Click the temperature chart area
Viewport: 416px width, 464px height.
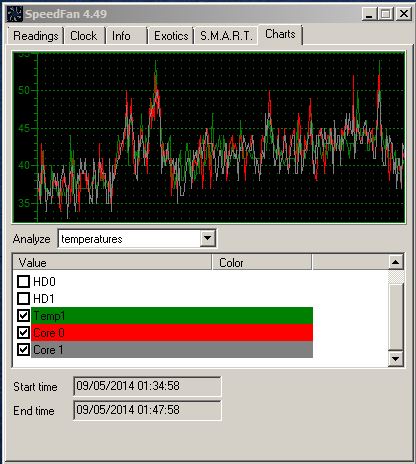click(x=209, y=137)
